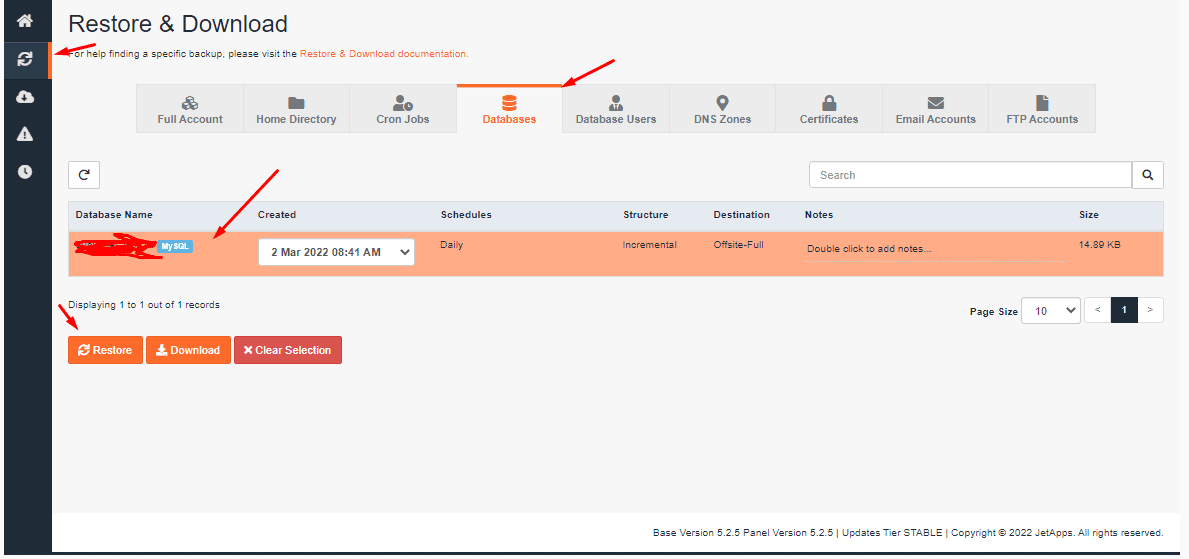Click the Restore sidebar refresh icon
This screenshot has height=559, width=1189.
tap(25, 60)
